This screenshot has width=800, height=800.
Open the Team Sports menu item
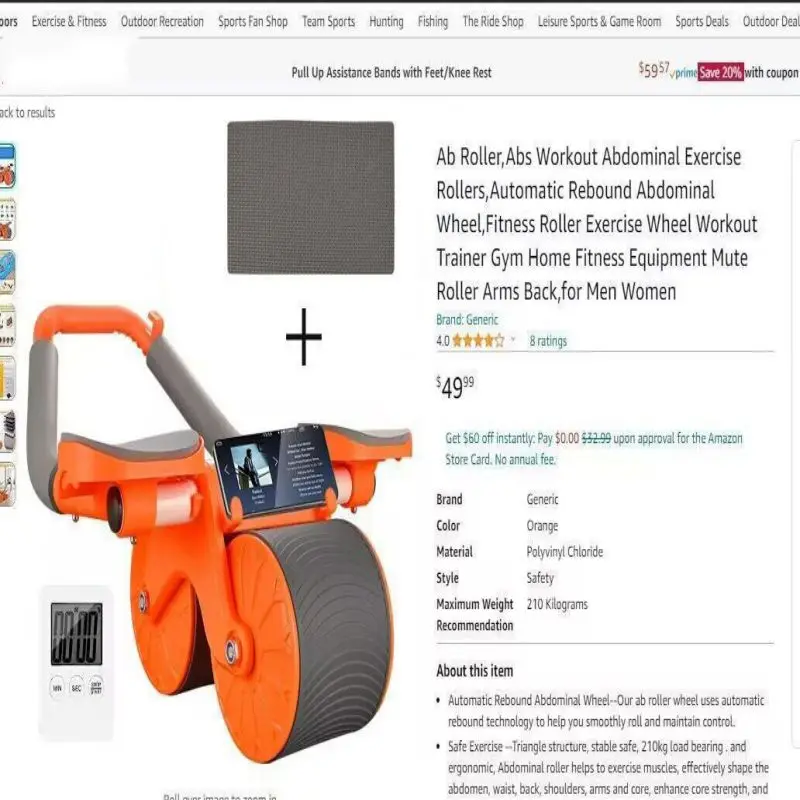tap(328, 21)
